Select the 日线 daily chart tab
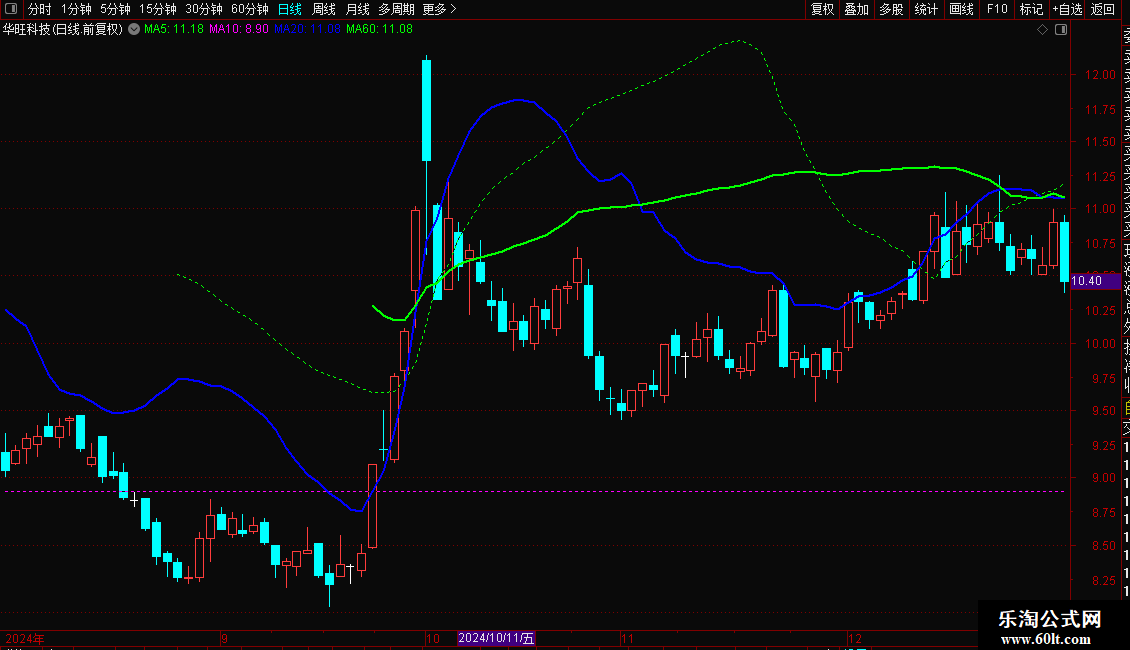The height and width of the screenshot is (650, 1130). 290,9
